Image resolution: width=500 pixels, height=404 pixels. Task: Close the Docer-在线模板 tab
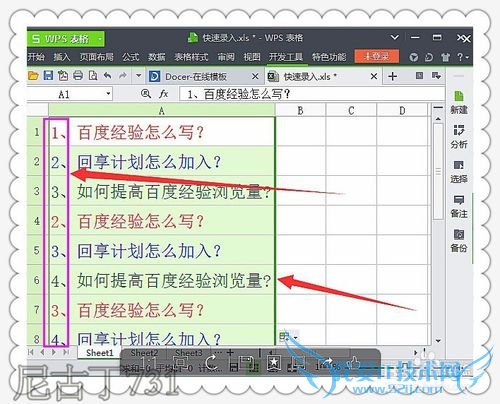(255, 77)
